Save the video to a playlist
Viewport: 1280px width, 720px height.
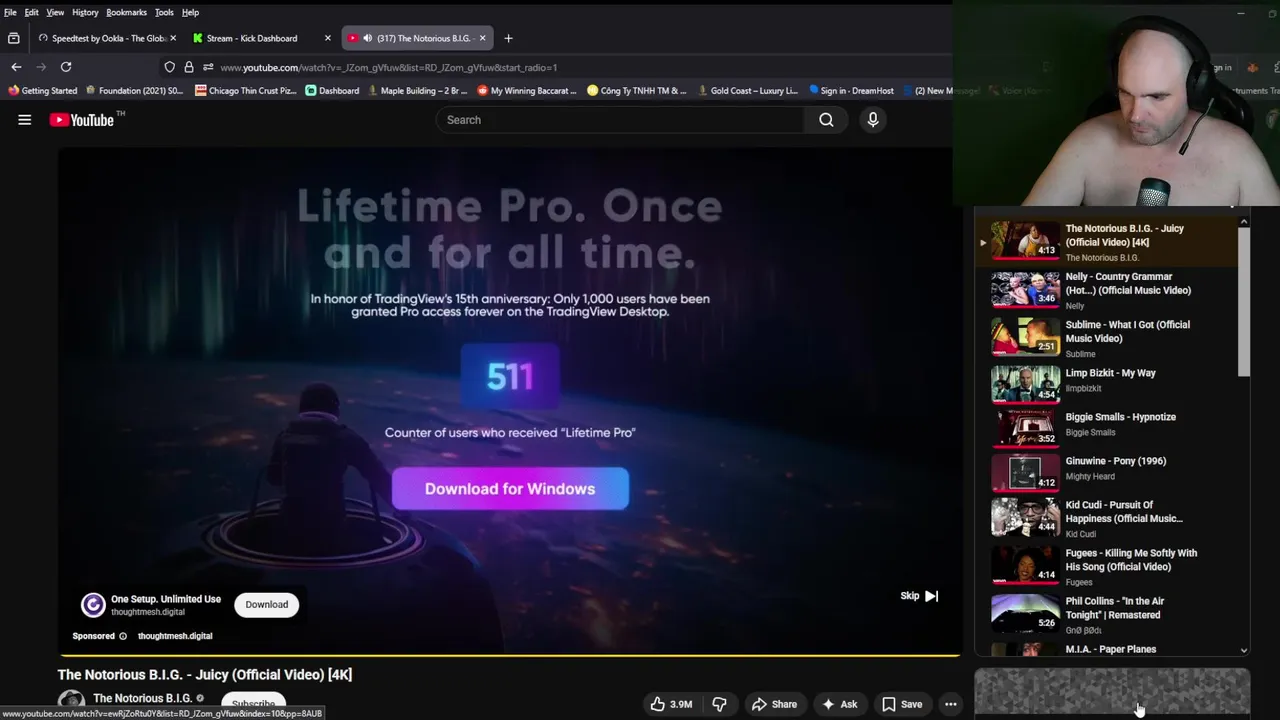(x=901, y=704)
